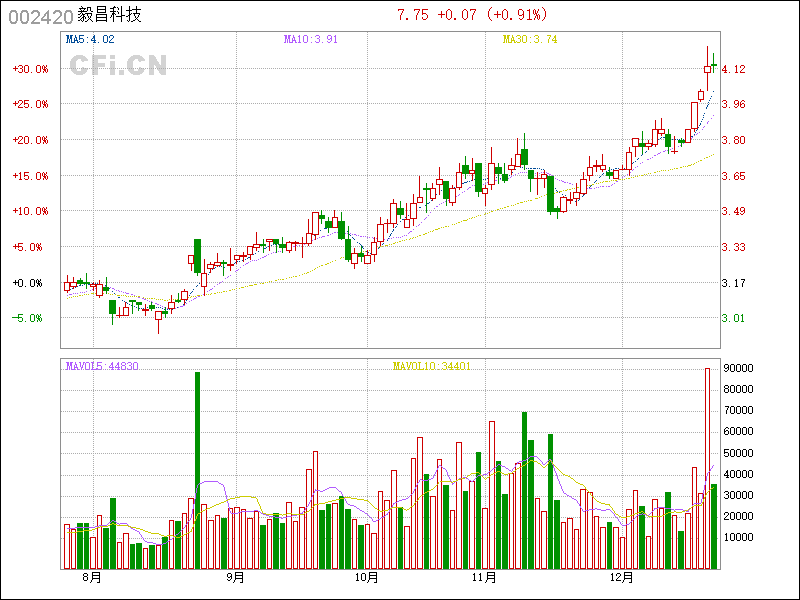The image size is (800, 600).
Task: Click the stock code 002420
Action: pyautogui.click(x=38, y=15)
